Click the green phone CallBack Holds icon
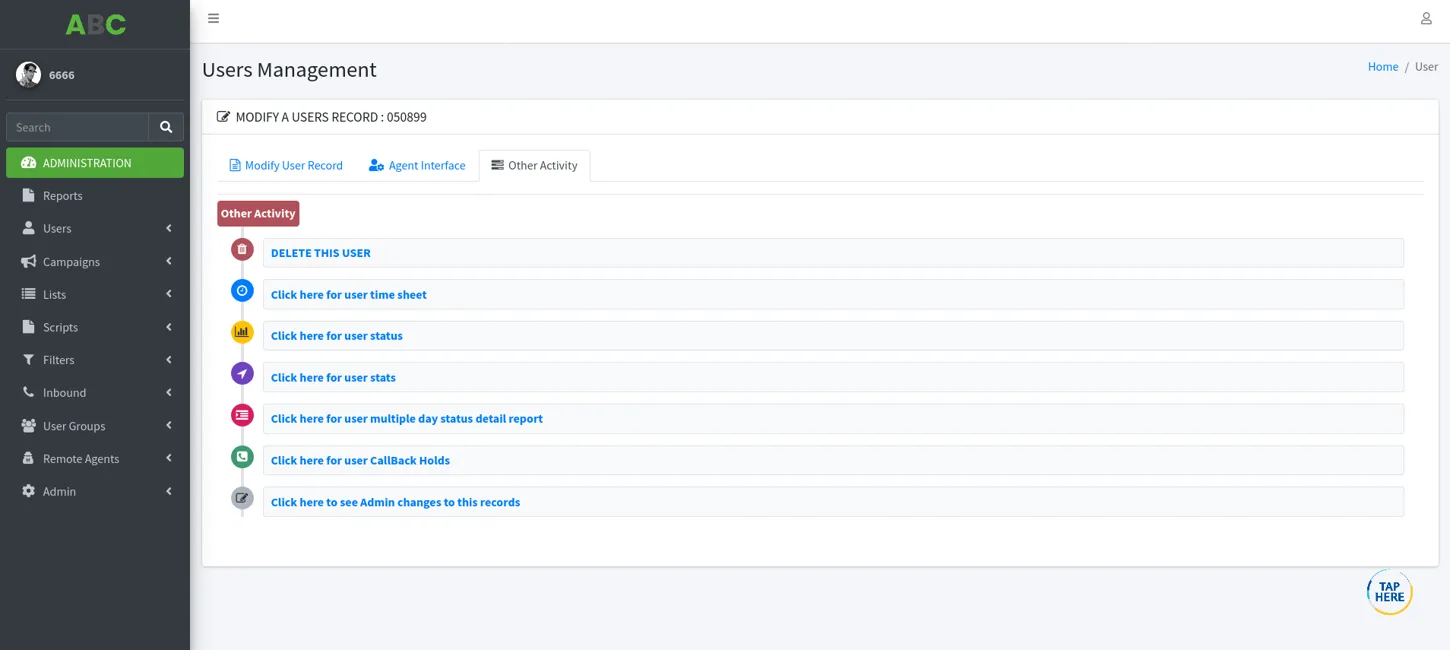This screenshot has height=650, width=1450. coord(242,457)
